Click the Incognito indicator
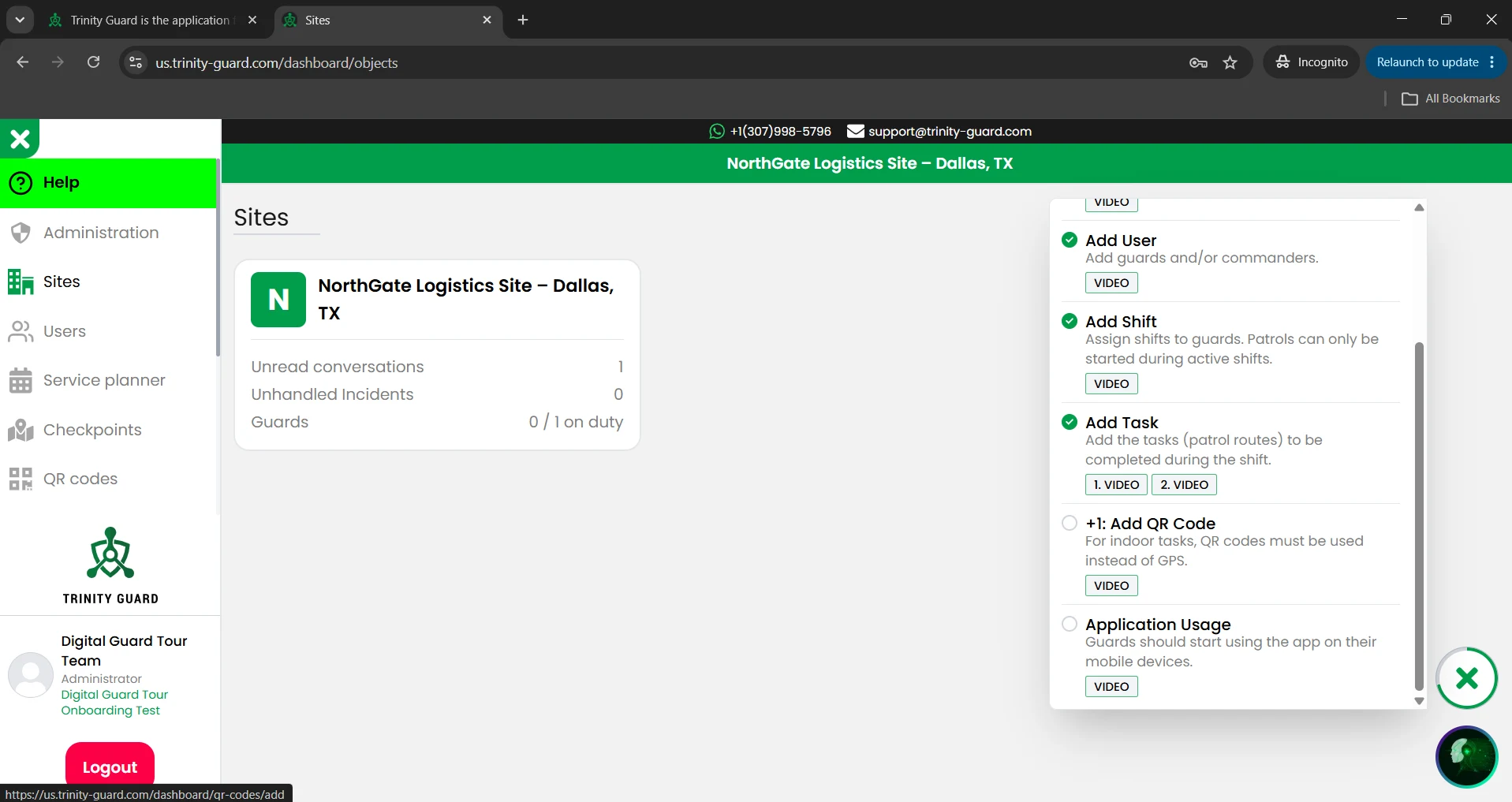The width and height of the screenshot is (1512, 802). 1312,62
